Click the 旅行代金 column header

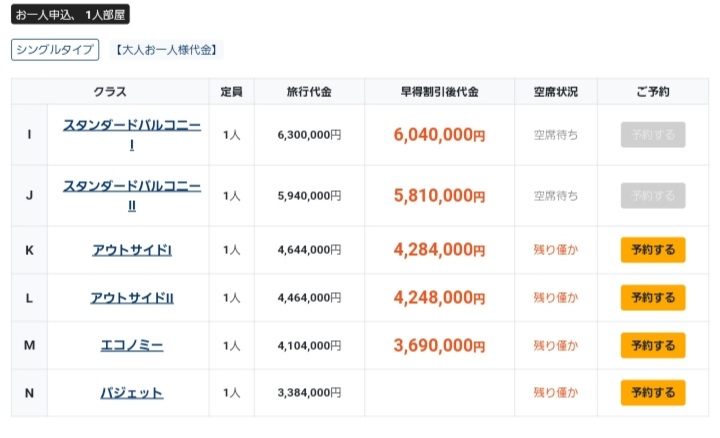(309, 92)
